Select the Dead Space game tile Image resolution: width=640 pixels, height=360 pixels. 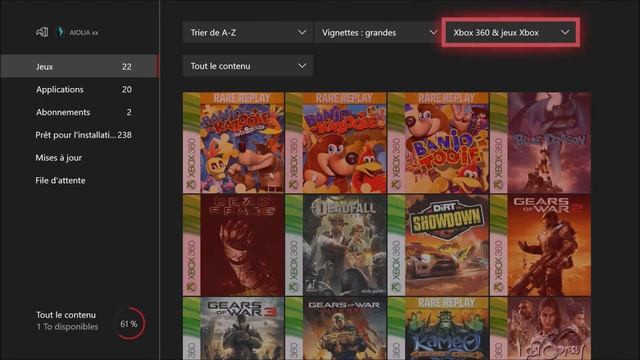point(233,245)
